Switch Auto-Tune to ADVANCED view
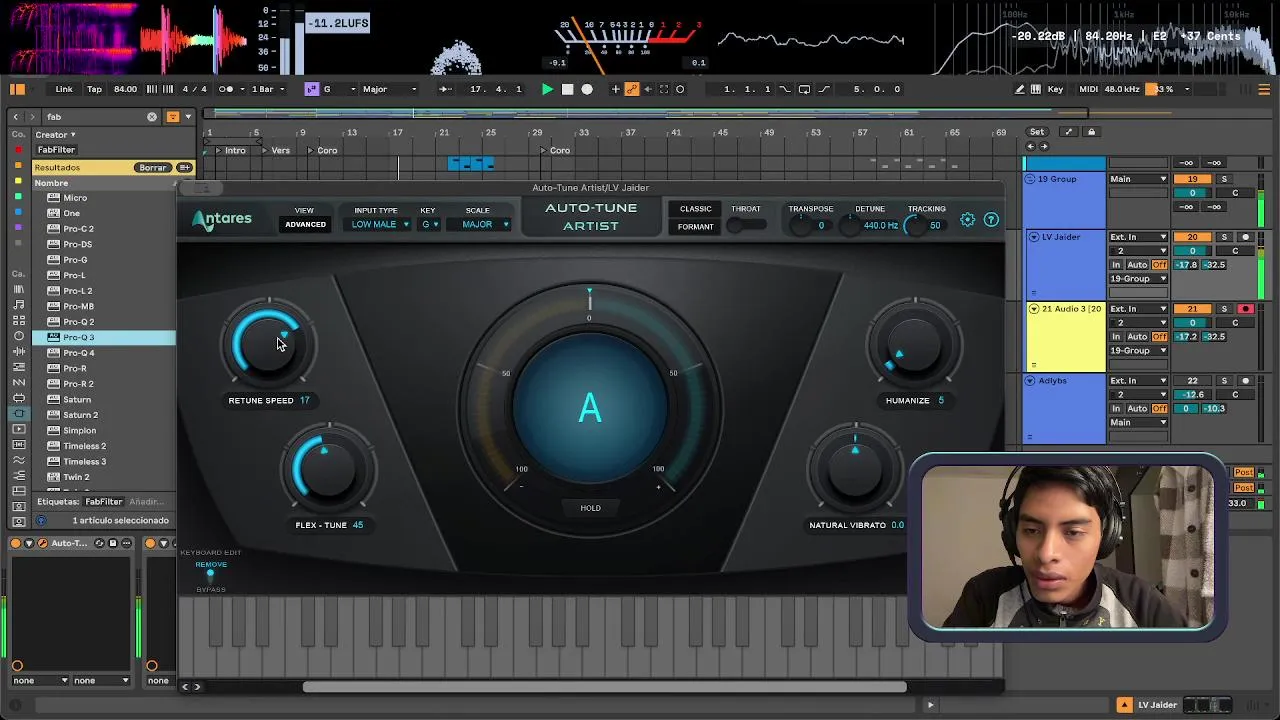The width and height of the screenshot is (1280, 720). click(x=305, y=224)
